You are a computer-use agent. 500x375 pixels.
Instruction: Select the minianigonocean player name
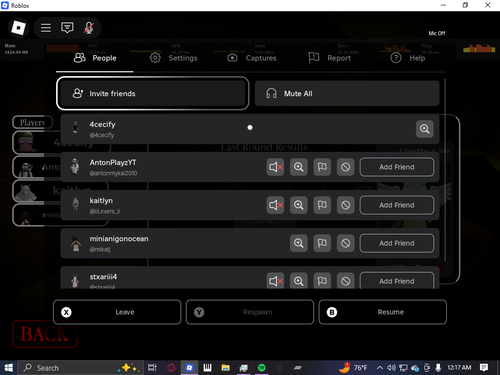click(x=119, y=239)
